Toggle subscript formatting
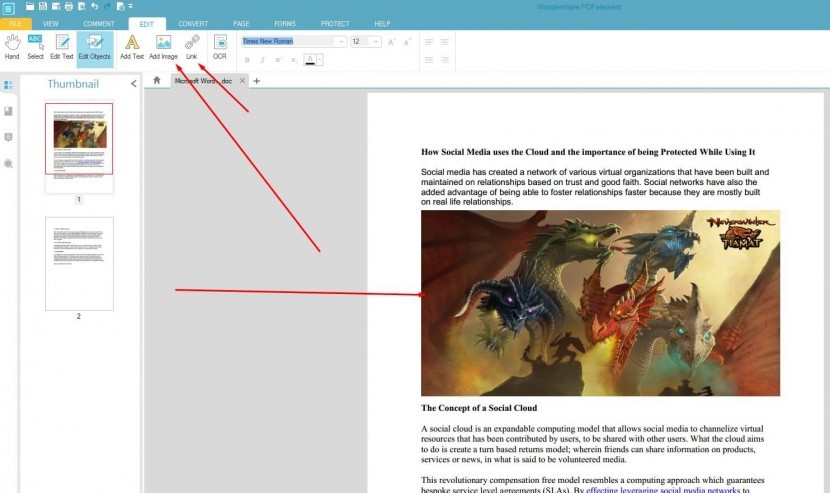 (x=294, y=60)
